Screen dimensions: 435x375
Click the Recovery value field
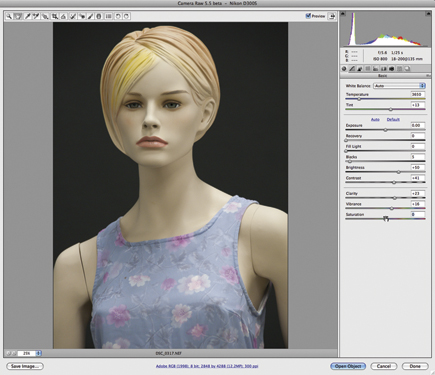pyautogui.click(x=418, y=136)
